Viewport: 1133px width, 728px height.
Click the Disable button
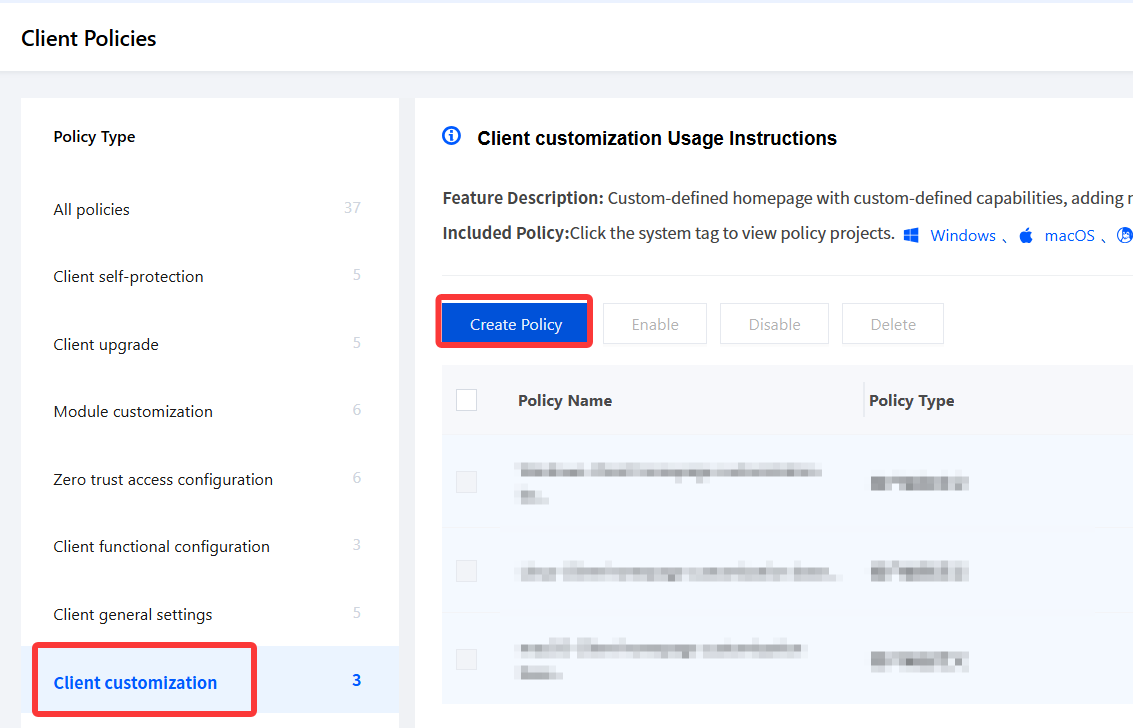point(774,324)
